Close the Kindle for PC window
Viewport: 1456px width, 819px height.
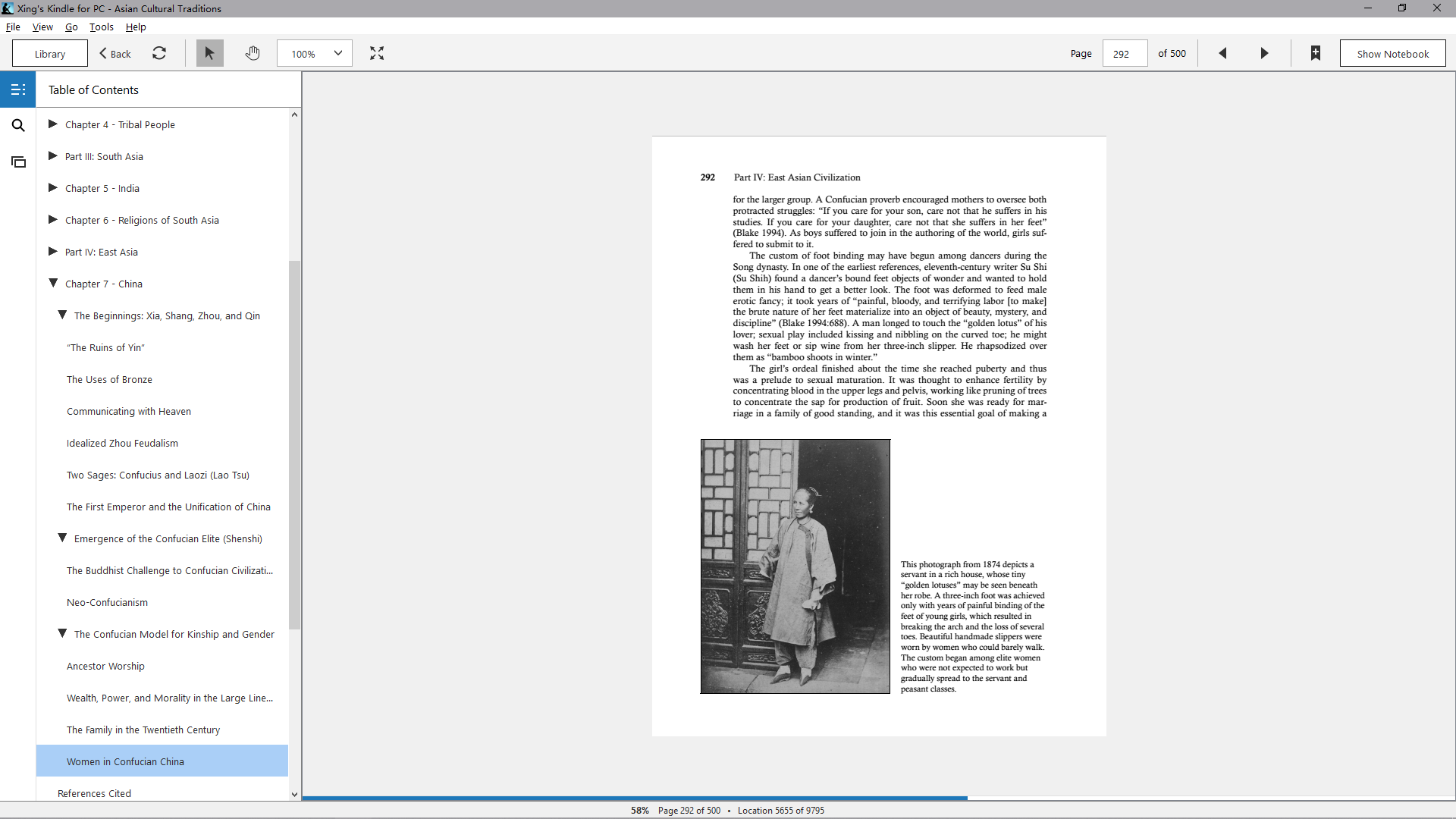click(x=1437, y=8)
